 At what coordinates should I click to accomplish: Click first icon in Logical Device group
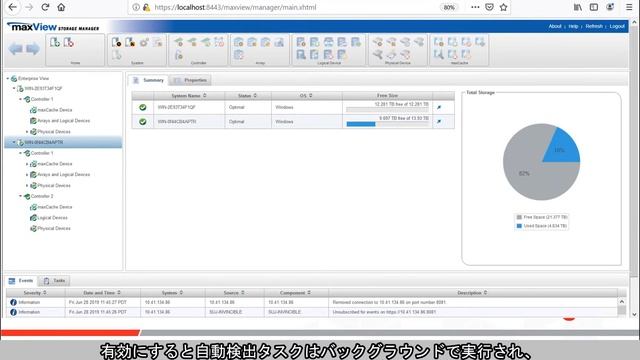[301, 42]
